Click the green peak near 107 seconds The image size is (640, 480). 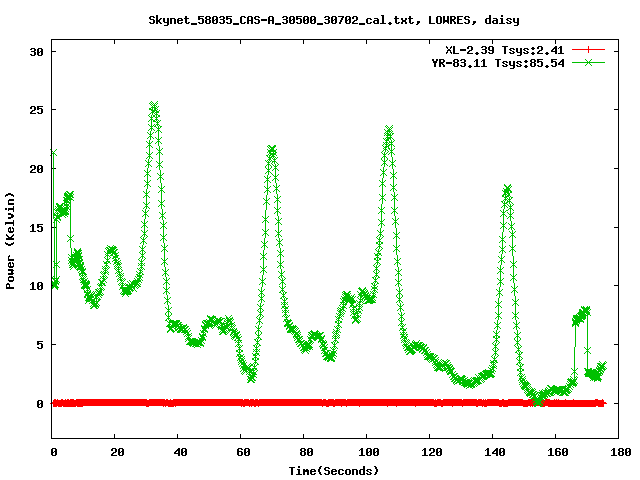tap(389, 130)
